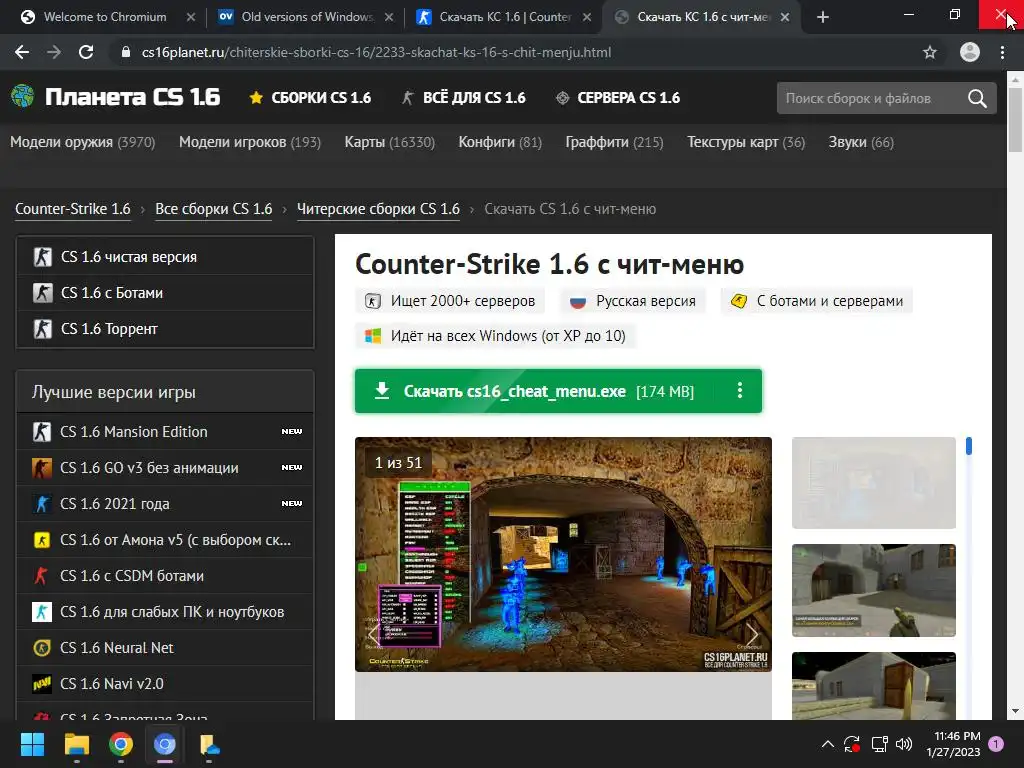Show previous screenshot with the left arrow
The image size is (1024, 768).
pyautogui.click(x=374, y=633)
